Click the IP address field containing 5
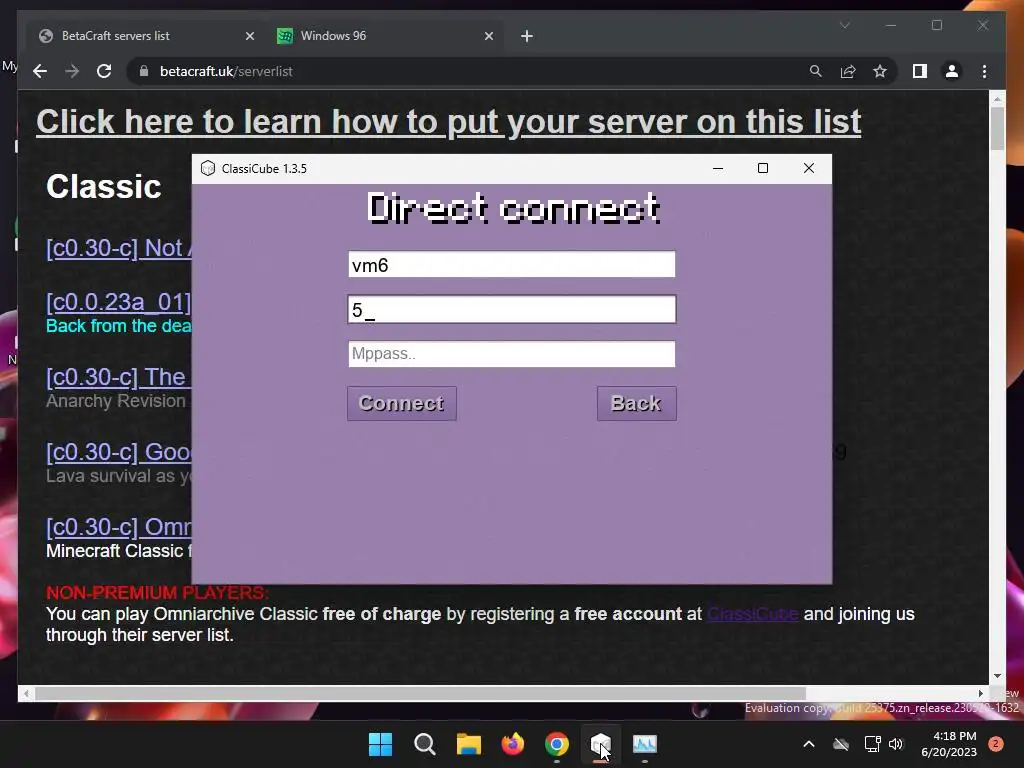The image size is (1024, 768). pos(511,310)
